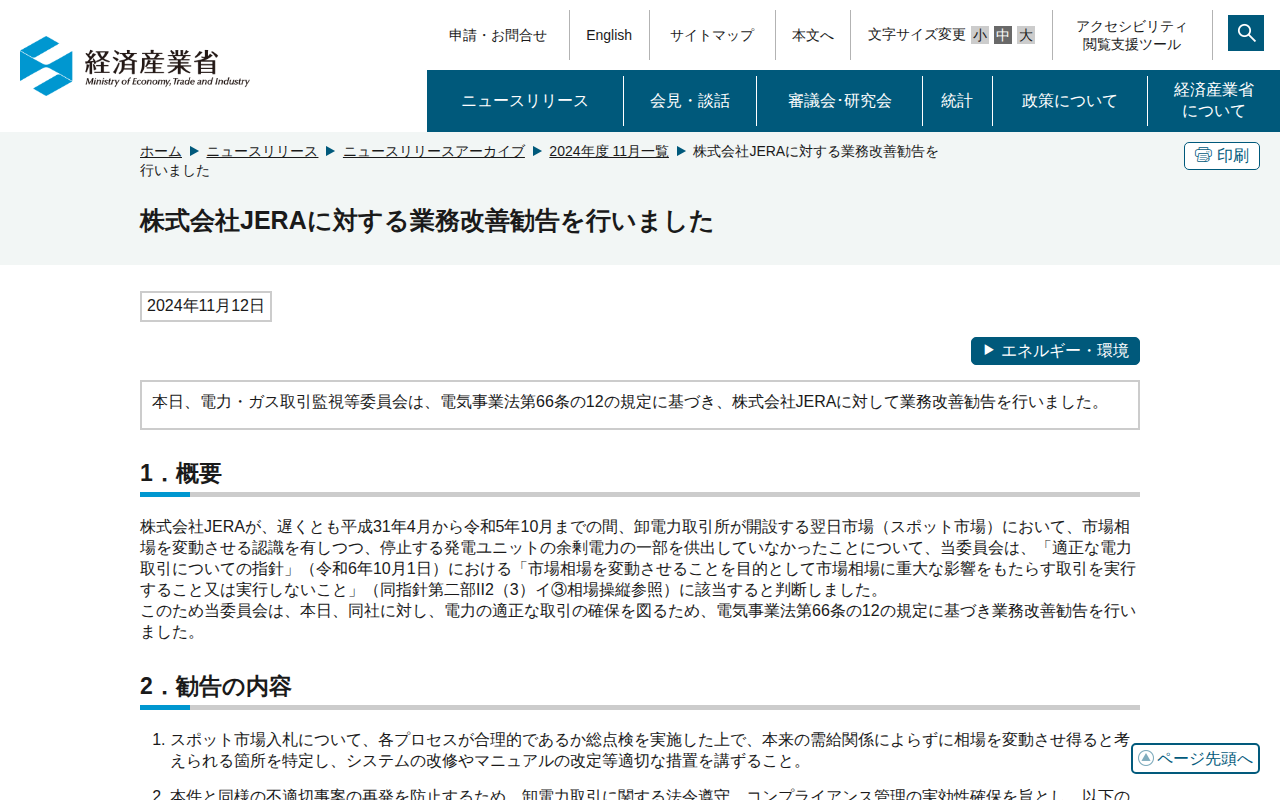Open the エネルギー・環境 category tag
Viewport: 1280px width, 800px height.
[x=1055, y=351]
